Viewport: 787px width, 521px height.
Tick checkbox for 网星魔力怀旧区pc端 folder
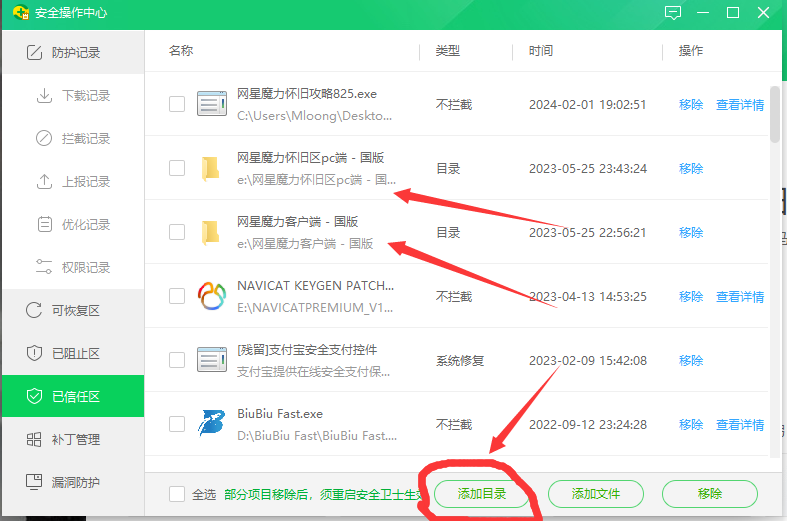(x=177, y=168)
